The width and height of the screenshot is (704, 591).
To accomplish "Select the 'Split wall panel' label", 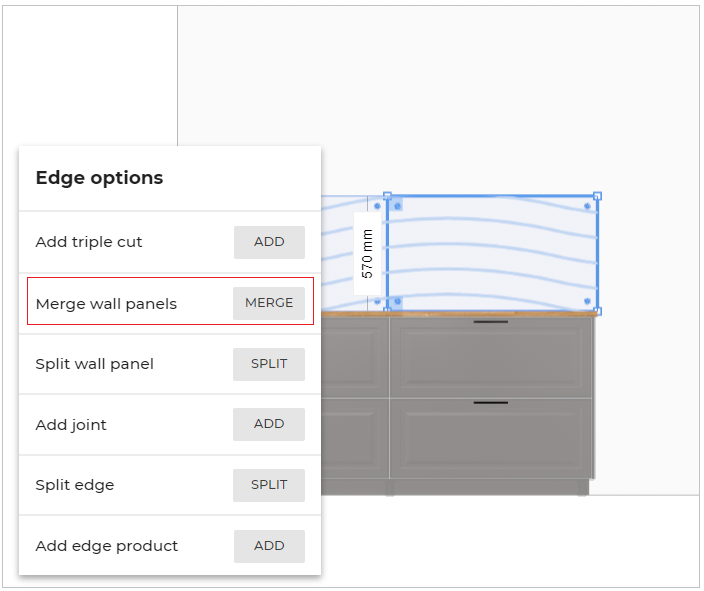I will [x=95, y=364].
